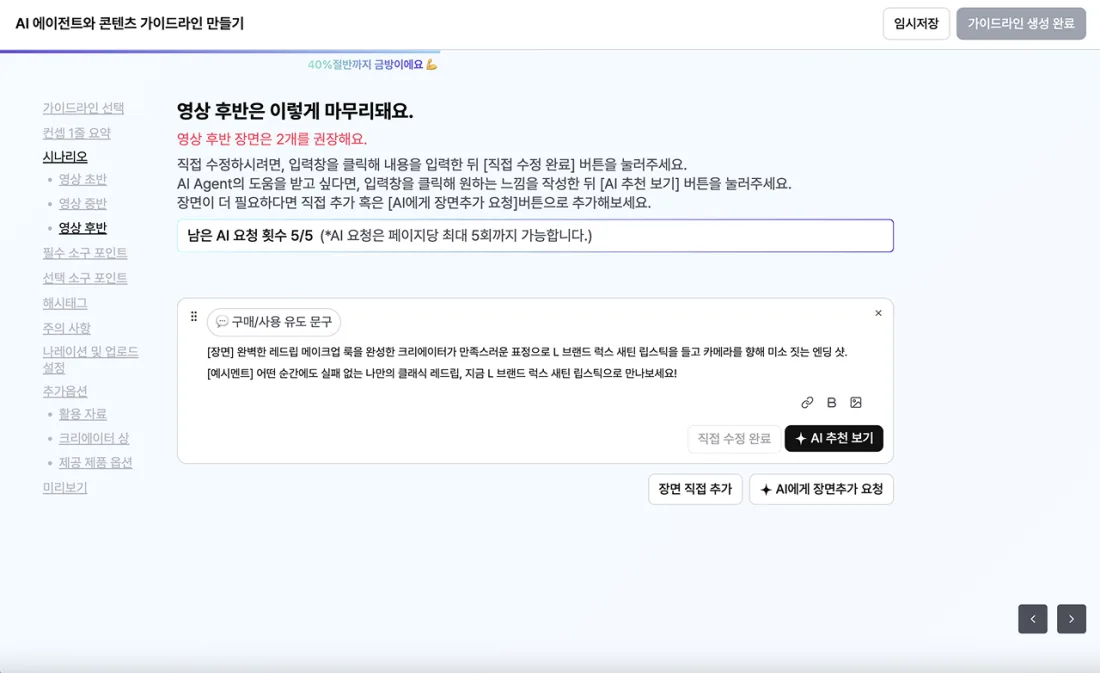Open 크리에이터 상 sub-item
Viewport: 1100px width, 673px height.
coord(93,439)
